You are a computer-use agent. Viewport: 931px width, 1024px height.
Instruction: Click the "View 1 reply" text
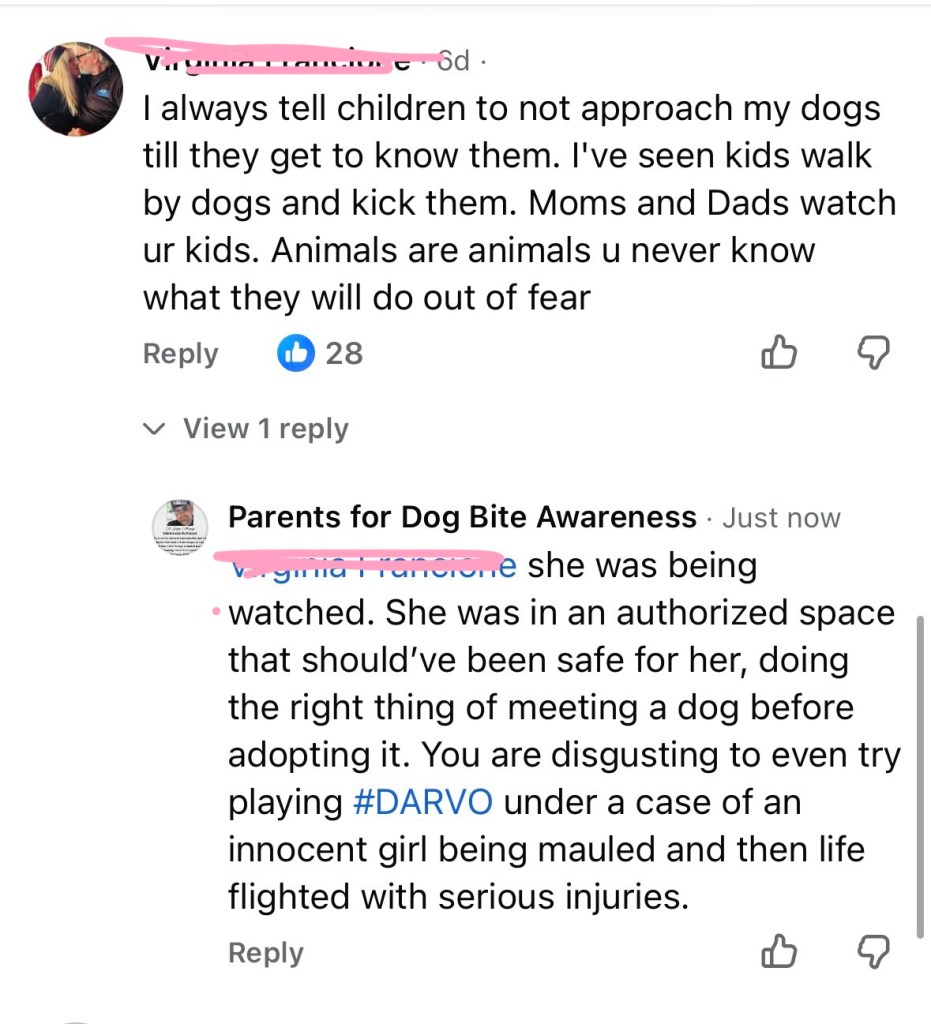265,429
